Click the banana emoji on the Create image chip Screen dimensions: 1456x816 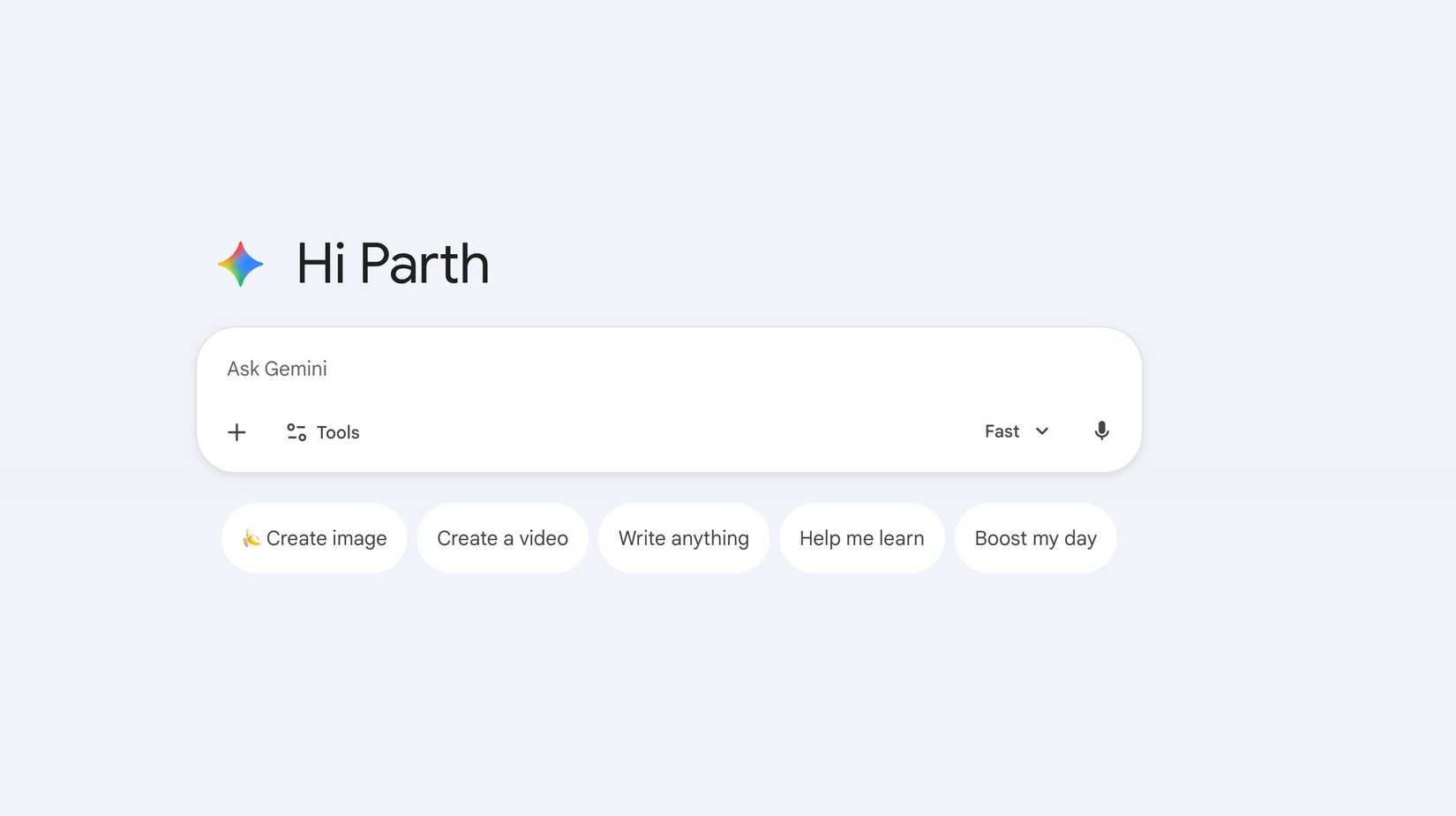(251, 538)
